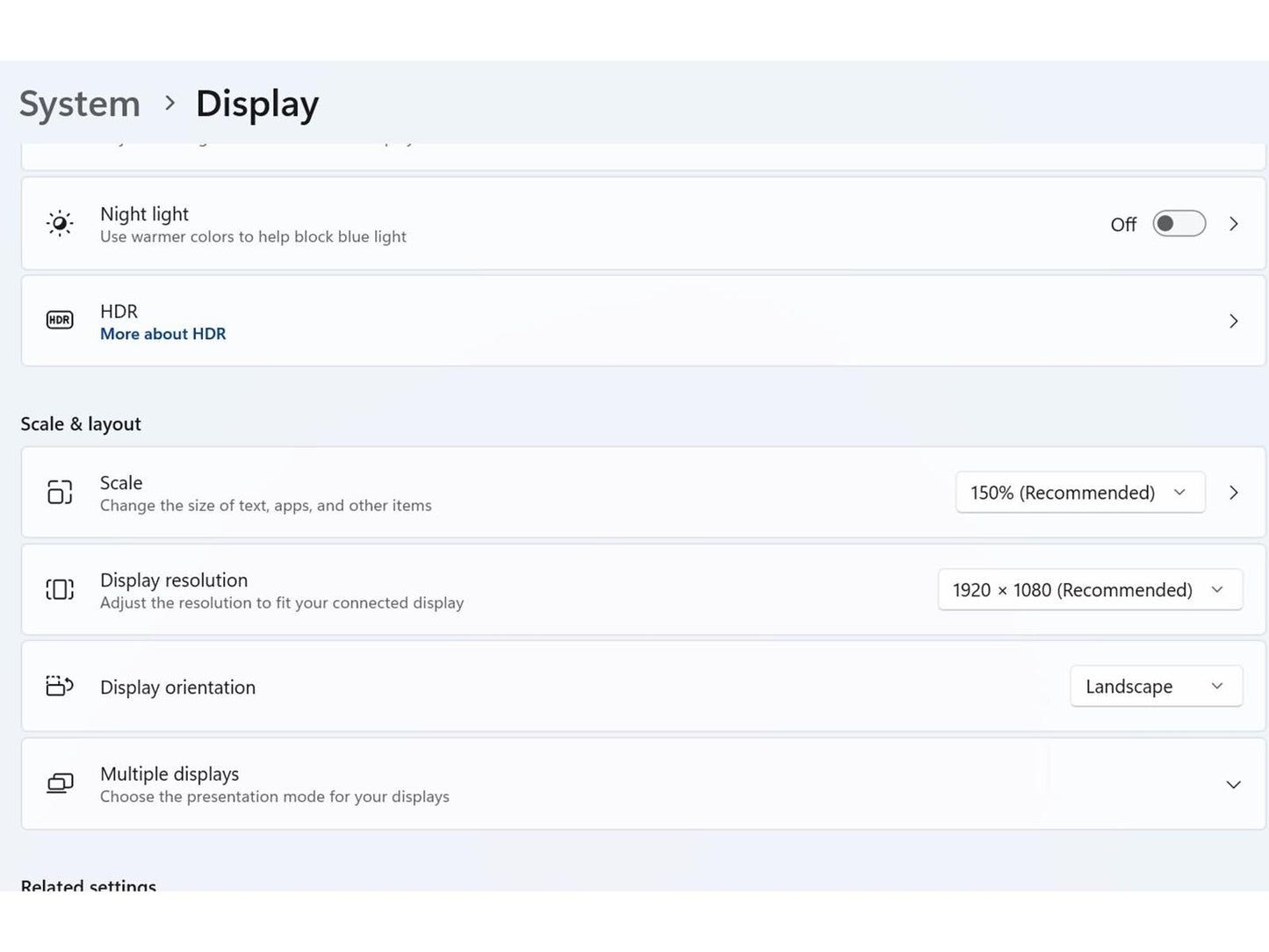
Task: Click the Multiple displays row title
Action: [x=169, y=774]
